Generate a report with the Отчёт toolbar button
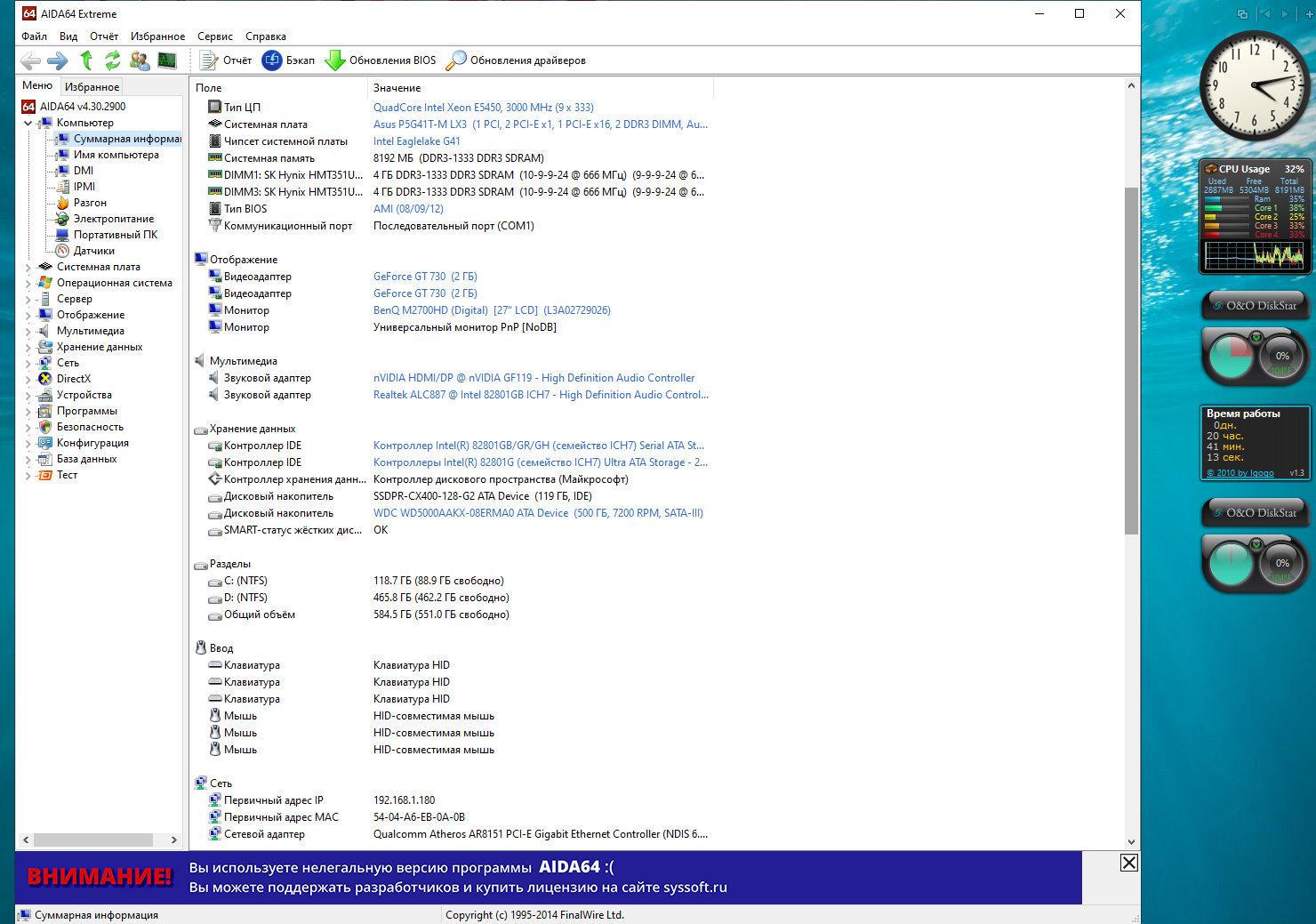This screenshot has height=924, width=1316. 226,60
